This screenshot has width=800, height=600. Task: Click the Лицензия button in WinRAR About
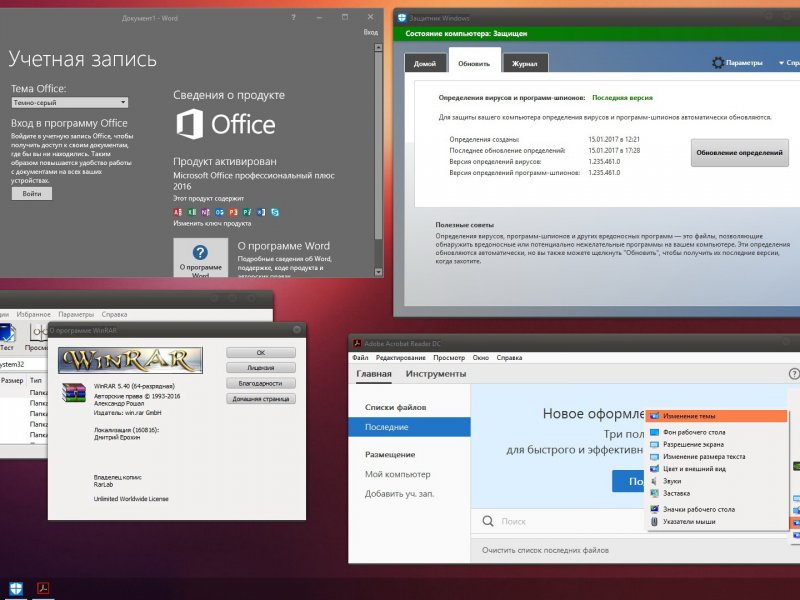(x=261, y=368)
